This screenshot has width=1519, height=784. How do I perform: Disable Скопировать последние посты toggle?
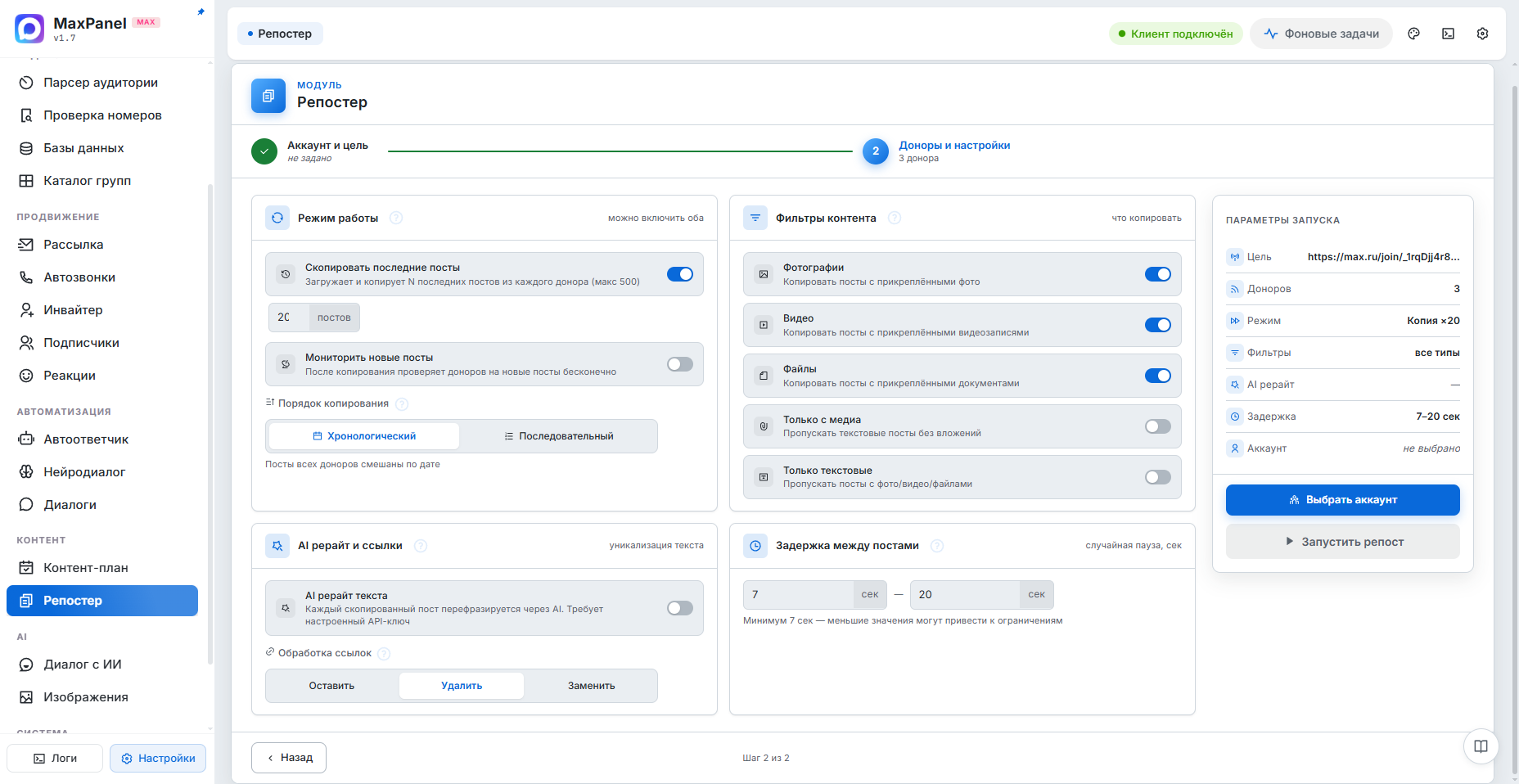click(x=680, y=274)
